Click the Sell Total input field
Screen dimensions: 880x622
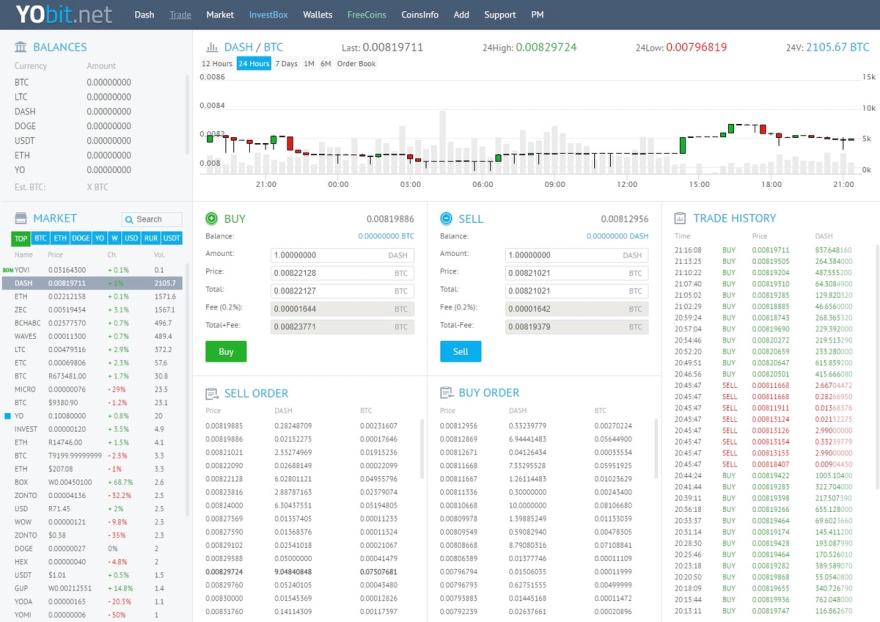577,291
